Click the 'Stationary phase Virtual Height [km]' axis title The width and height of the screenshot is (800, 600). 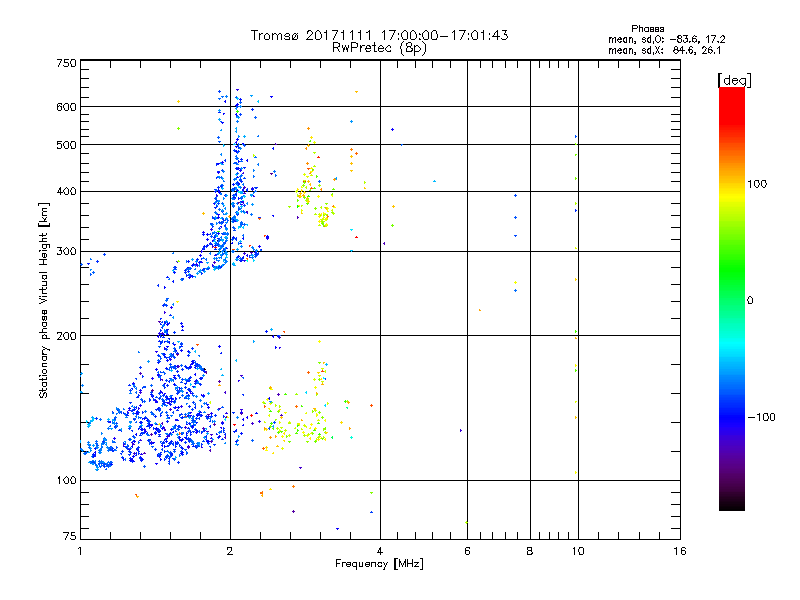[x=44, y=300]
